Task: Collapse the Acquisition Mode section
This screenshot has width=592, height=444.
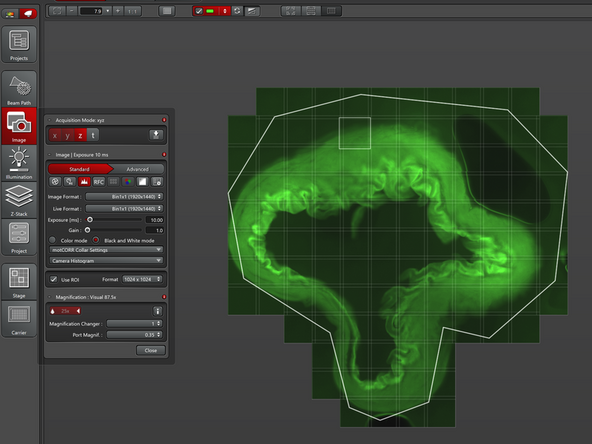Action: 50,120
